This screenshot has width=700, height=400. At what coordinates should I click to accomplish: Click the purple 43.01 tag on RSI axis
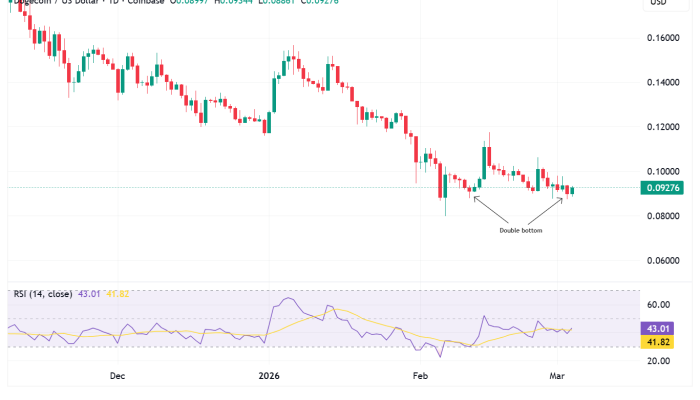coord(658,327)
